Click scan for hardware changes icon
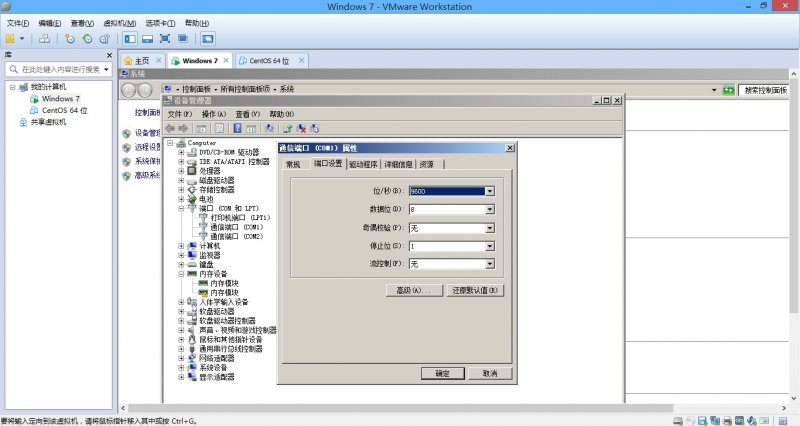The height and width of the screenshot is (426, 800). (x=269, y=129)
